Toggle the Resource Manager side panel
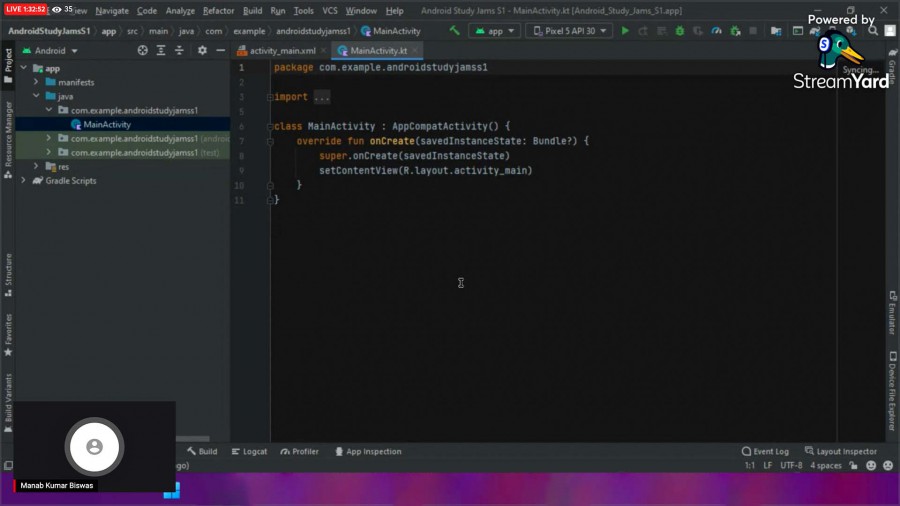This screenshot has width=900, height=506. [8, 133]
